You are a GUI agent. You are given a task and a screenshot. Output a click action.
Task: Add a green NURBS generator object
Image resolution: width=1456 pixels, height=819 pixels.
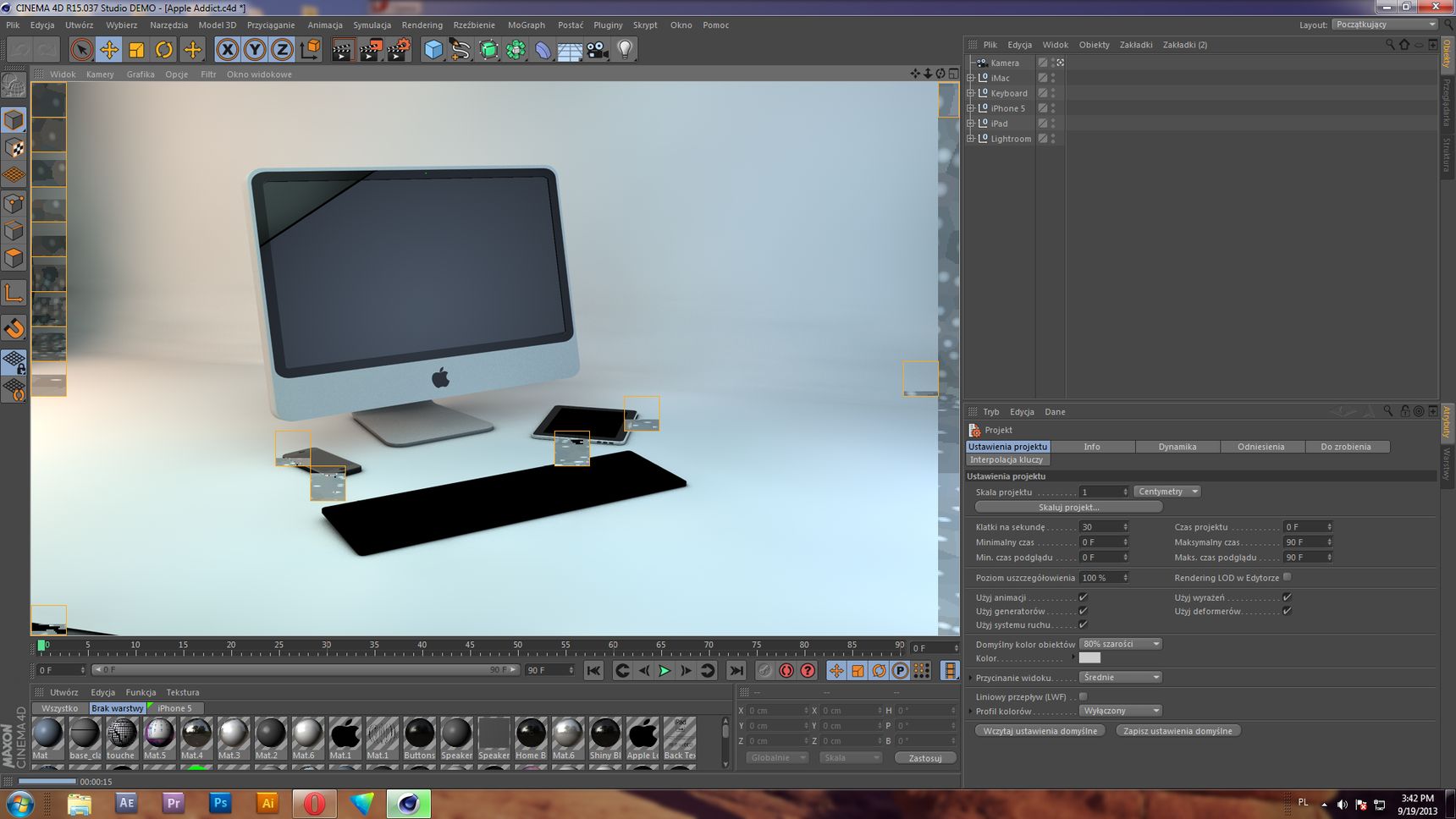488,50
